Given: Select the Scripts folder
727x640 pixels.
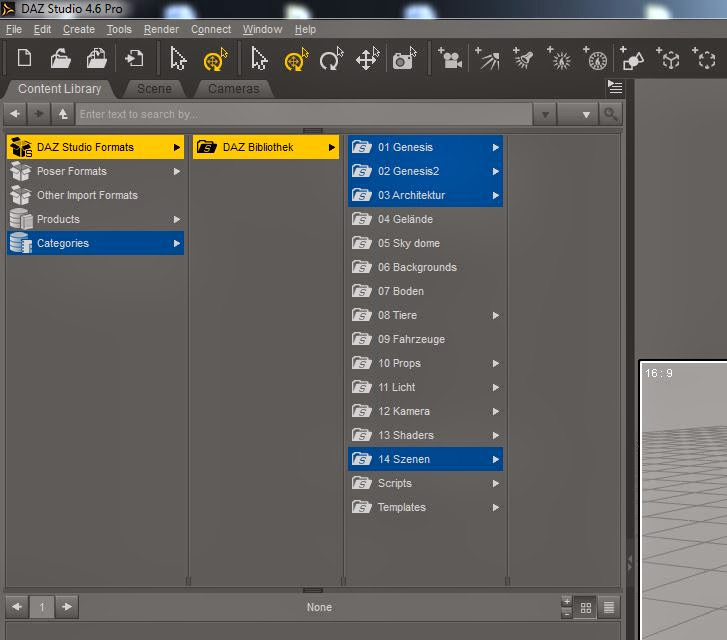Looking at the screenshot, I should [x=425, y=483].
